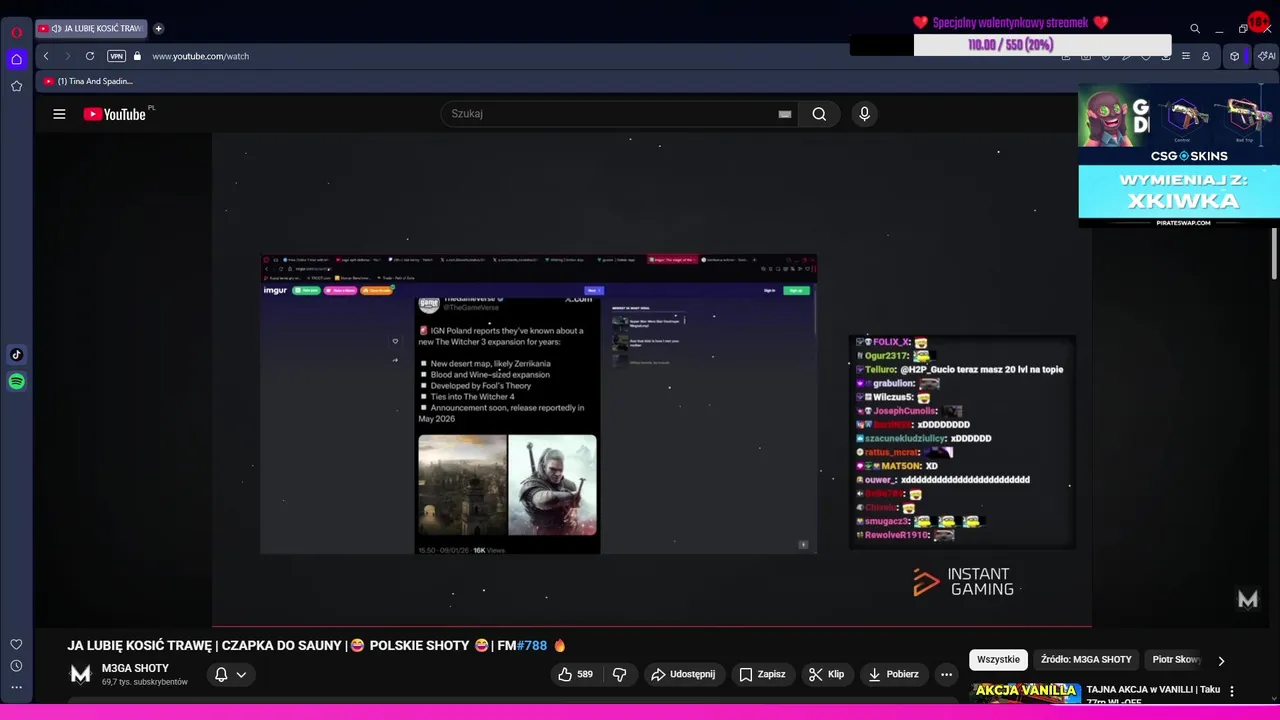Open browsing history clock in sidebar
The width and height of the screenshot is (1280, 720).
click(x=16, y=666)
